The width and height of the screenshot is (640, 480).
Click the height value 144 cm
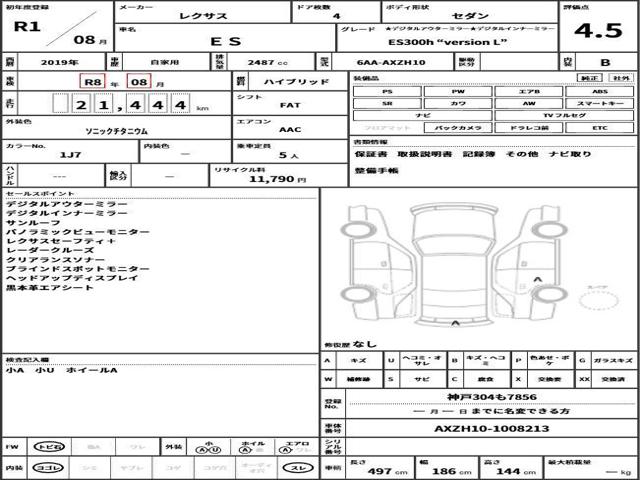tap(516, 471)
